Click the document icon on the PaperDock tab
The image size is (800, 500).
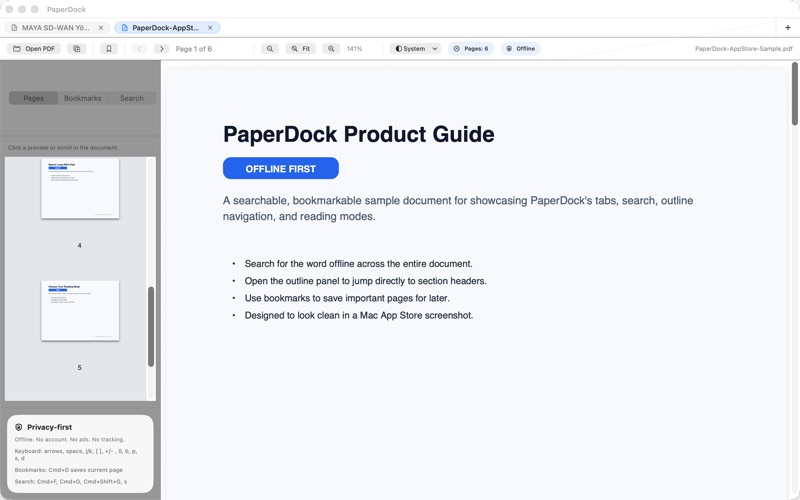pos(124,28)
